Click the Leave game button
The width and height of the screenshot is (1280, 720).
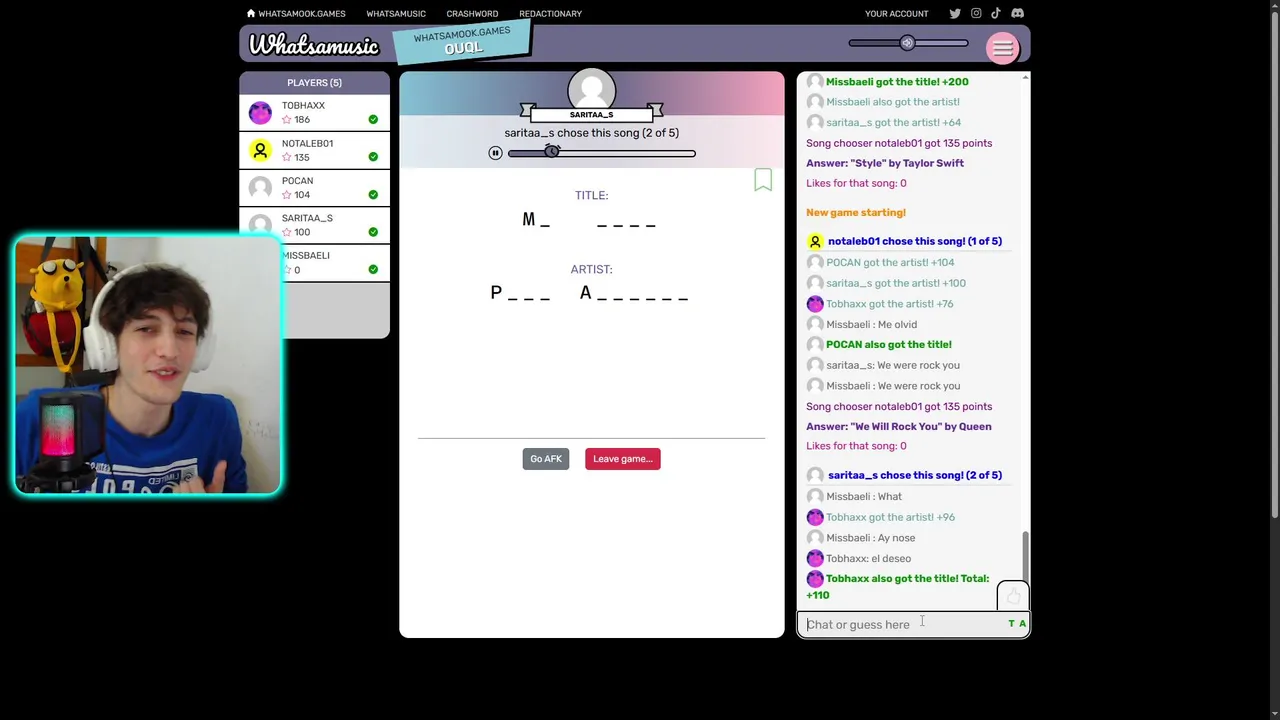[622, 459]
